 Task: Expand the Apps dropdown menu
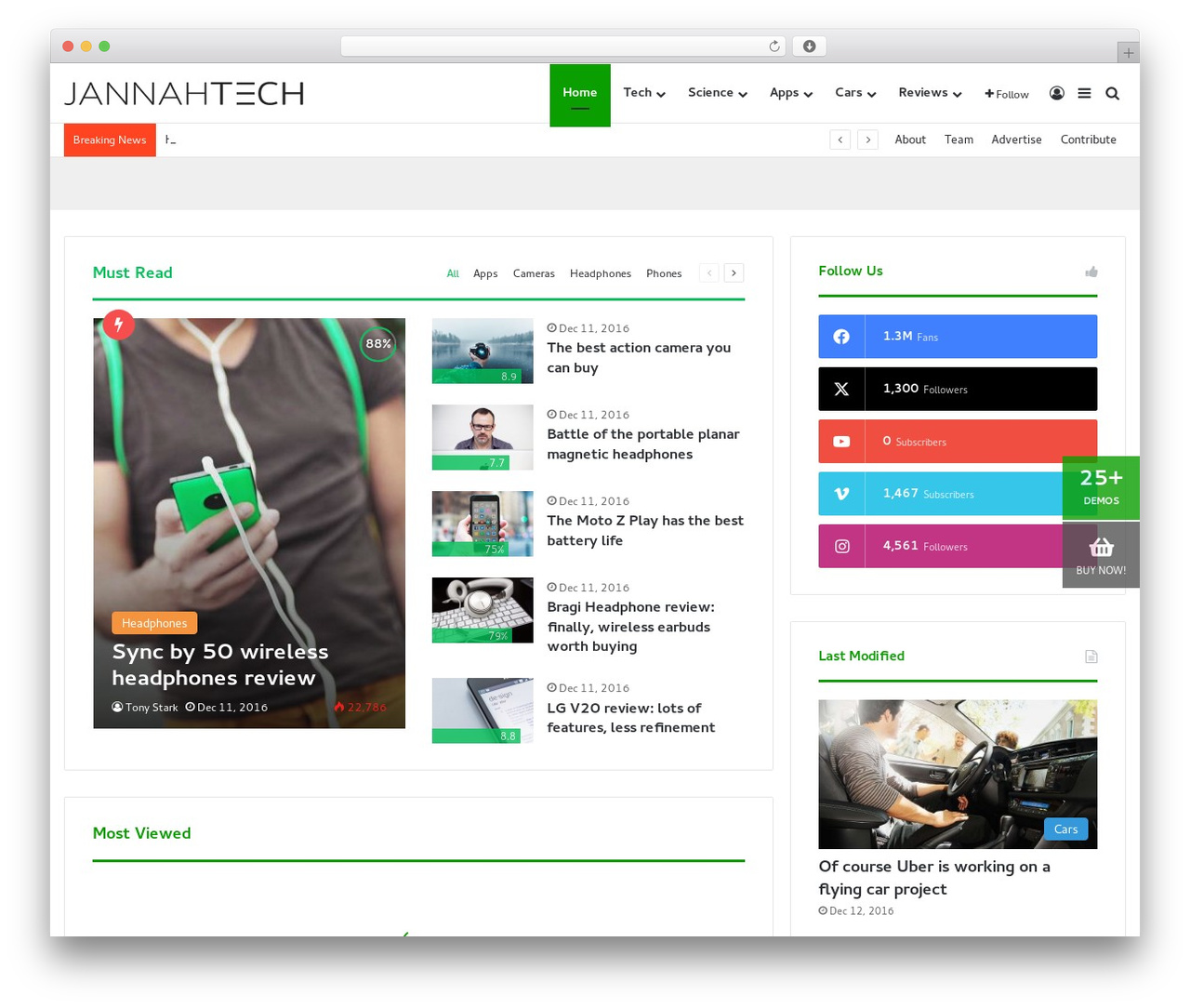[791, 93]
